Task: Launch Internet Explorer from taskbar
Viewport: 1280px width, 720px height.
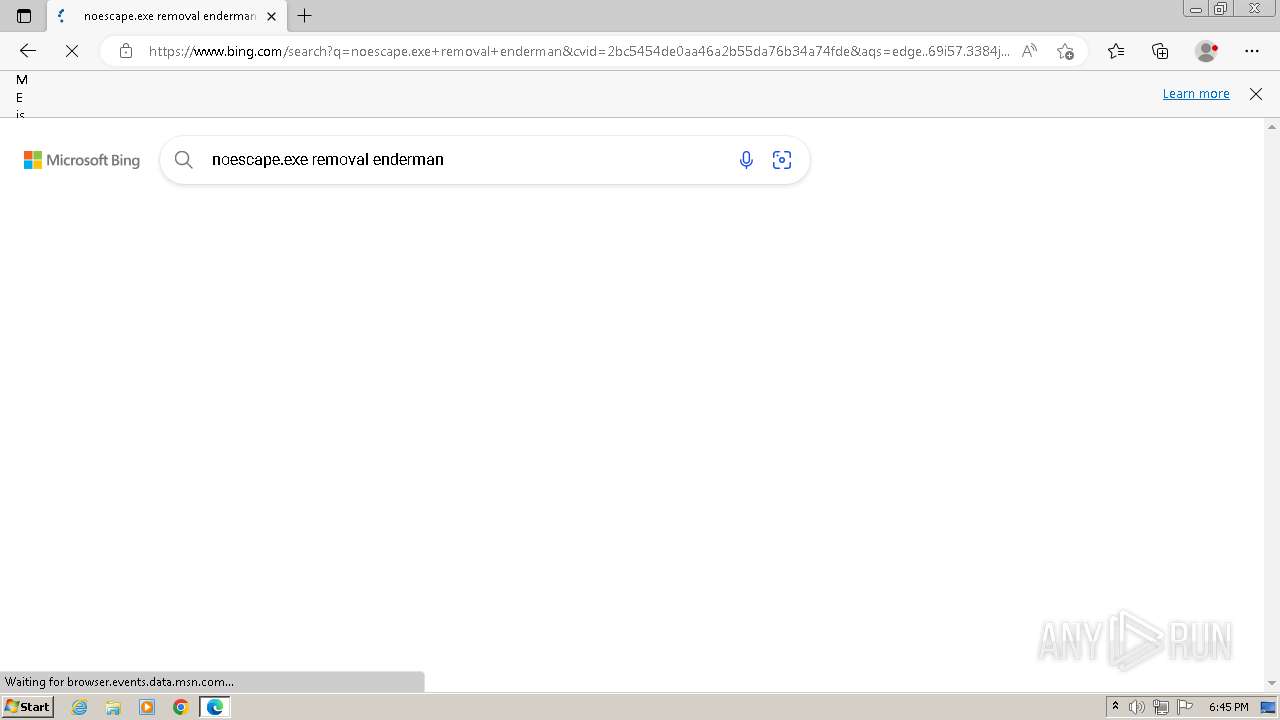Action: [80, 707]
